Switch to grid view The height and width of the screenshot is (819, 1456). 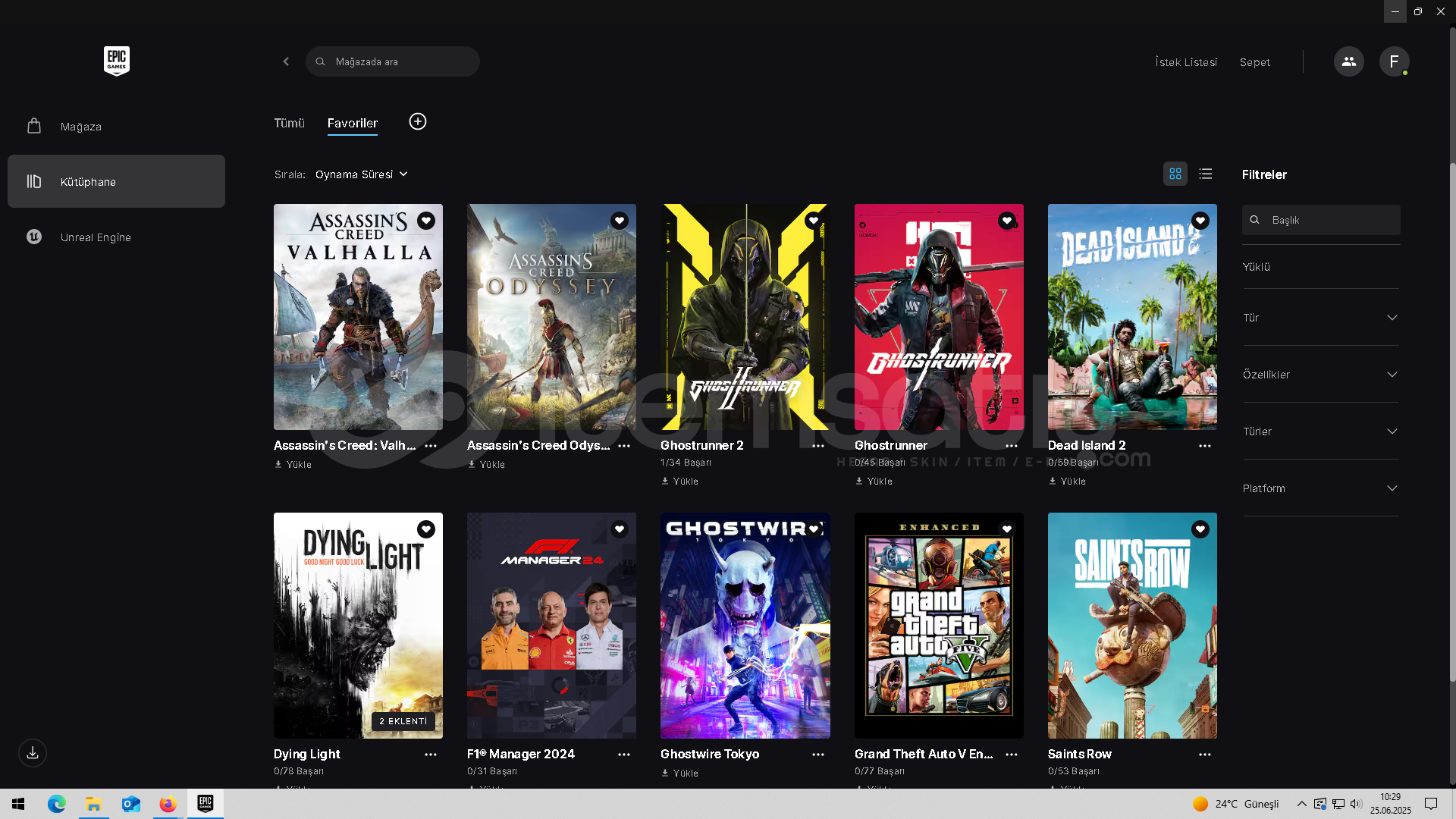coord(1175,174)
